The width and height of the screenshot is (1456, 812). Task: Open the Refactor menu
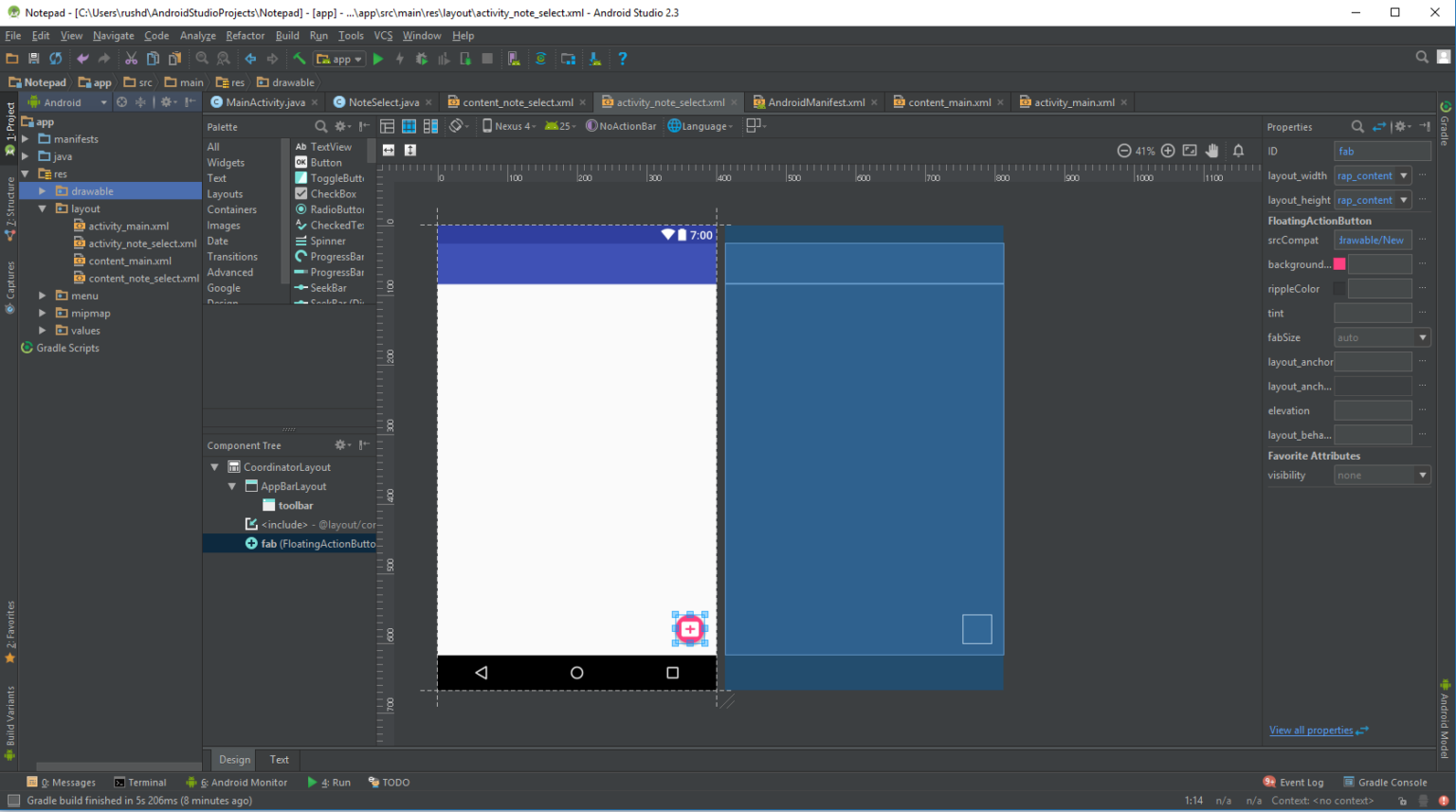[245, 36]
